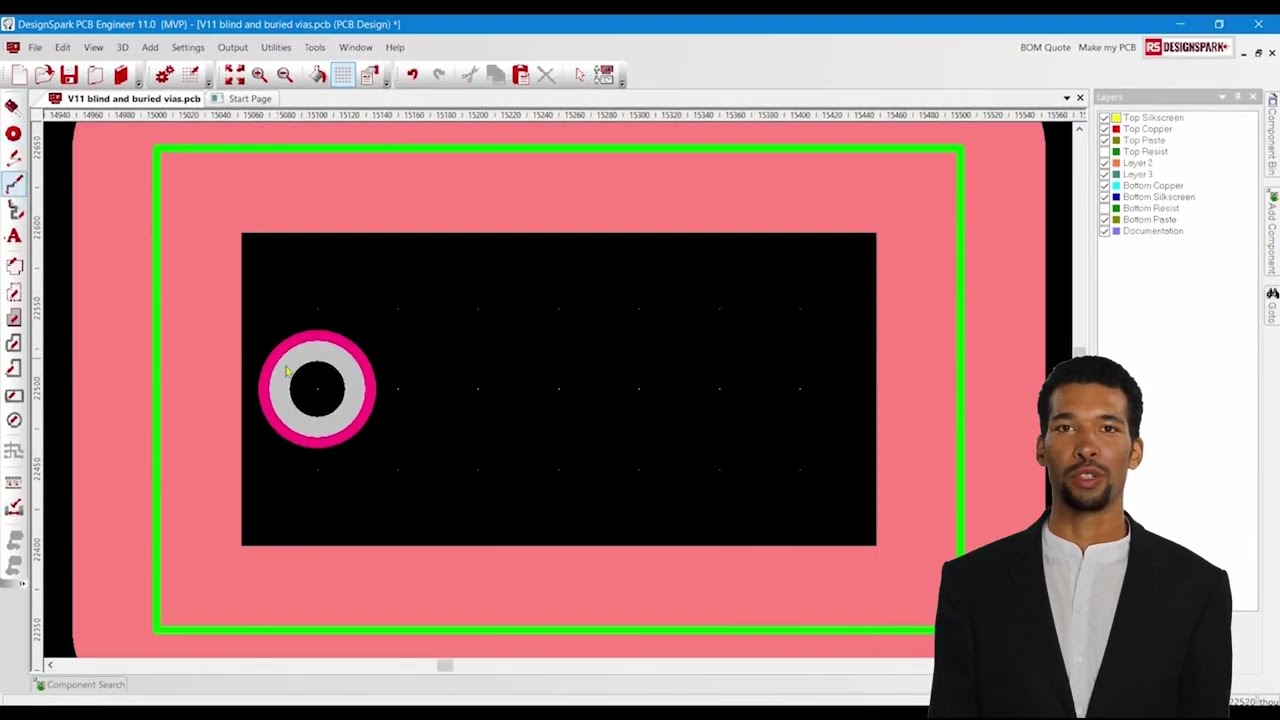This screenshot has height=720, width=1280.
Task: Uncheck the Top Silkscreen layer checkbox
Action: coord(1105,118)
